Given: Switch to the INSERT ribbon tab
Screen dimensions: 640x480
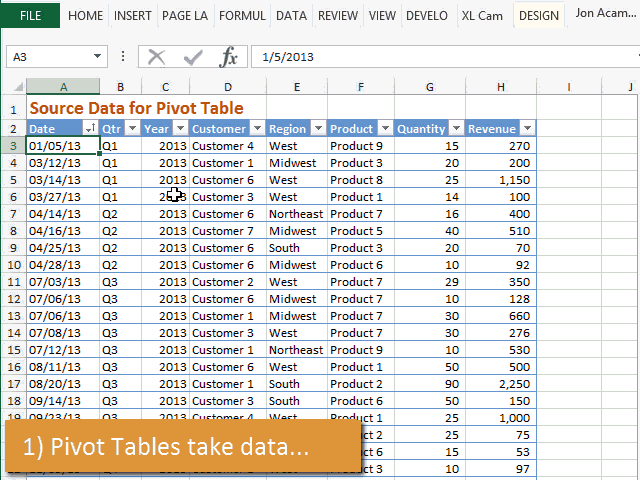Looking at the screenshot, I should click(x=133, y=16).
